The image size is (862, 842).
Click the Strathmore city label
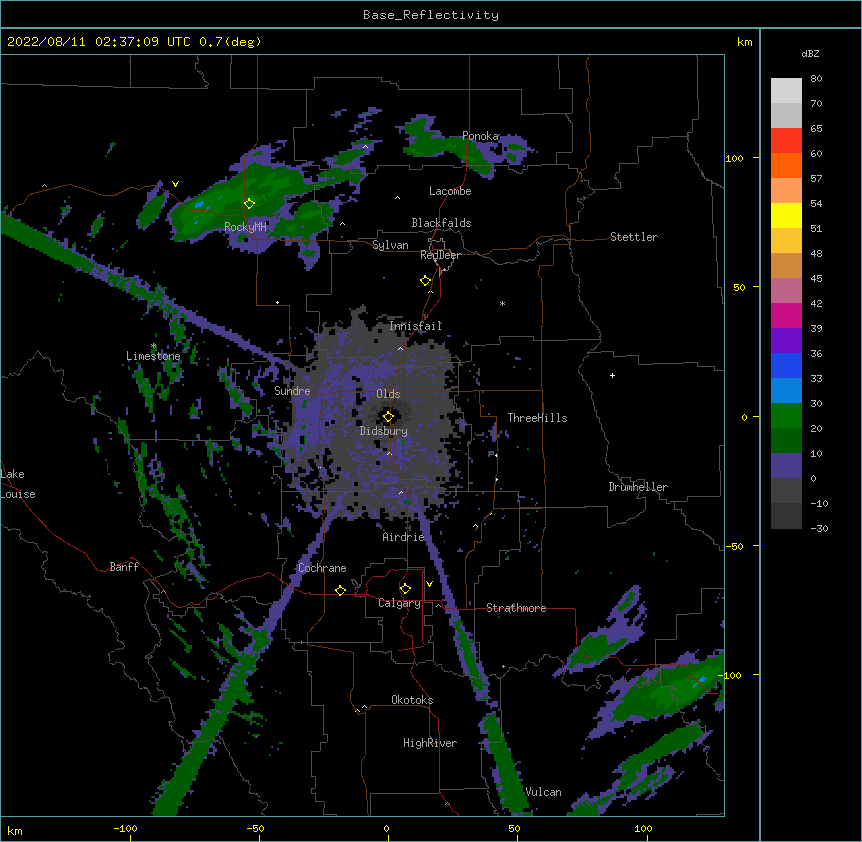pyautogui.click(x=516, y=608)
